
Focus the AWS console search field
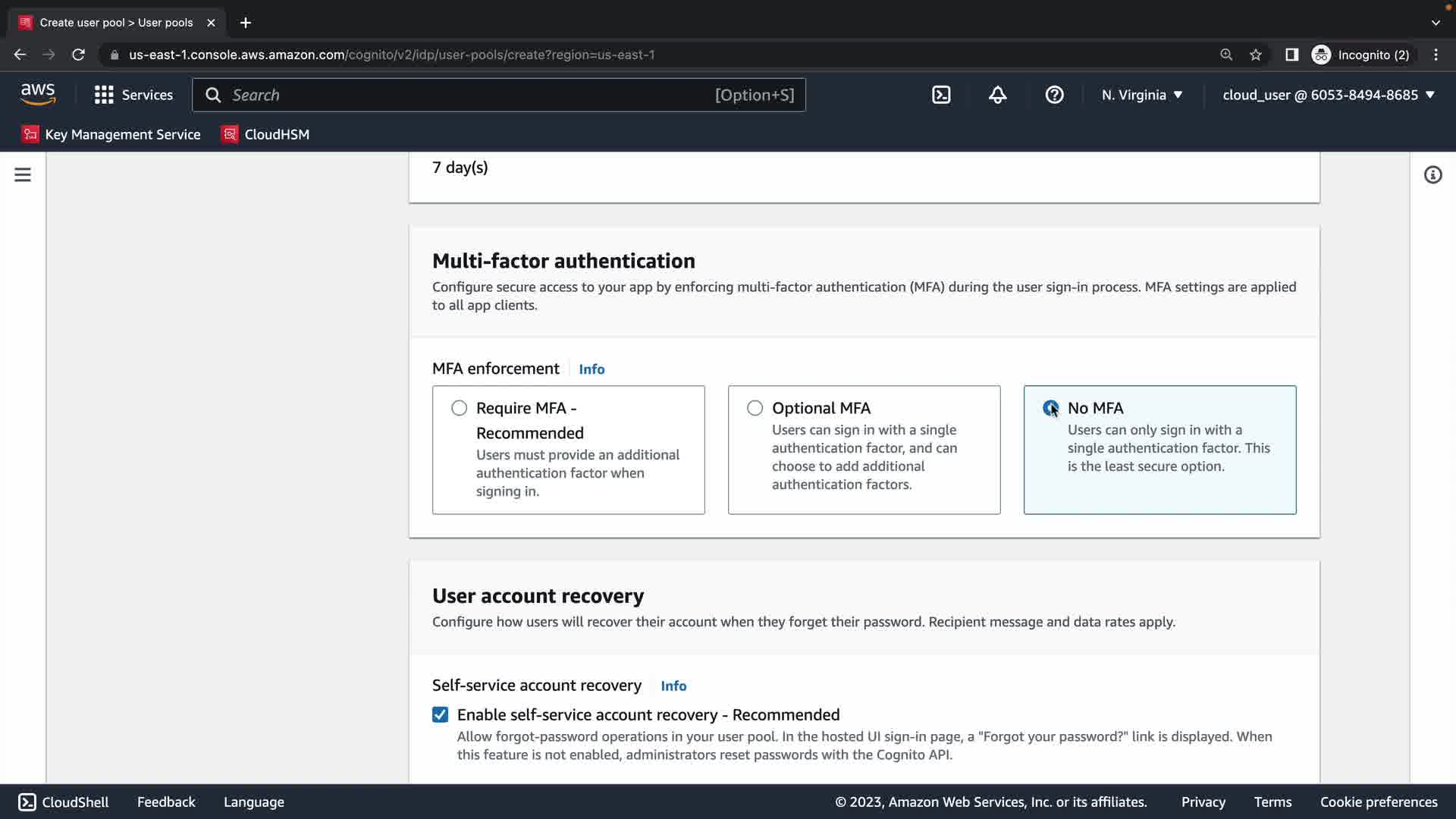pyautogui.click(x=470, y=95)
